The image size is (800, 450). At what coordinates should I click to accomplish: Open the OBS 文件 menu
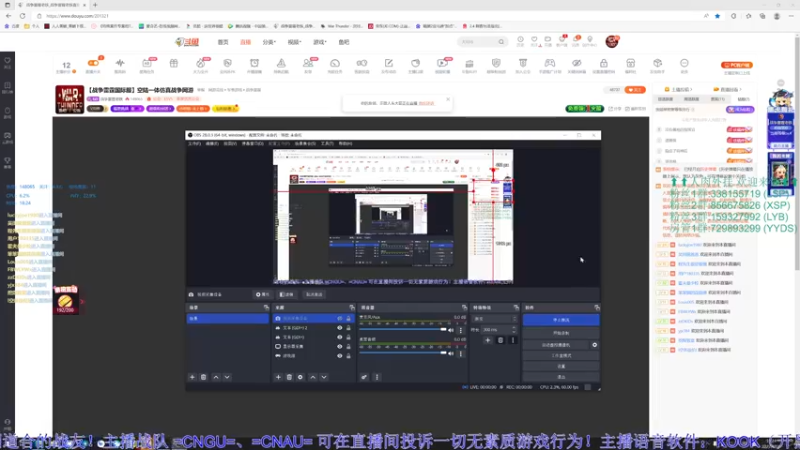click(194, 144)
